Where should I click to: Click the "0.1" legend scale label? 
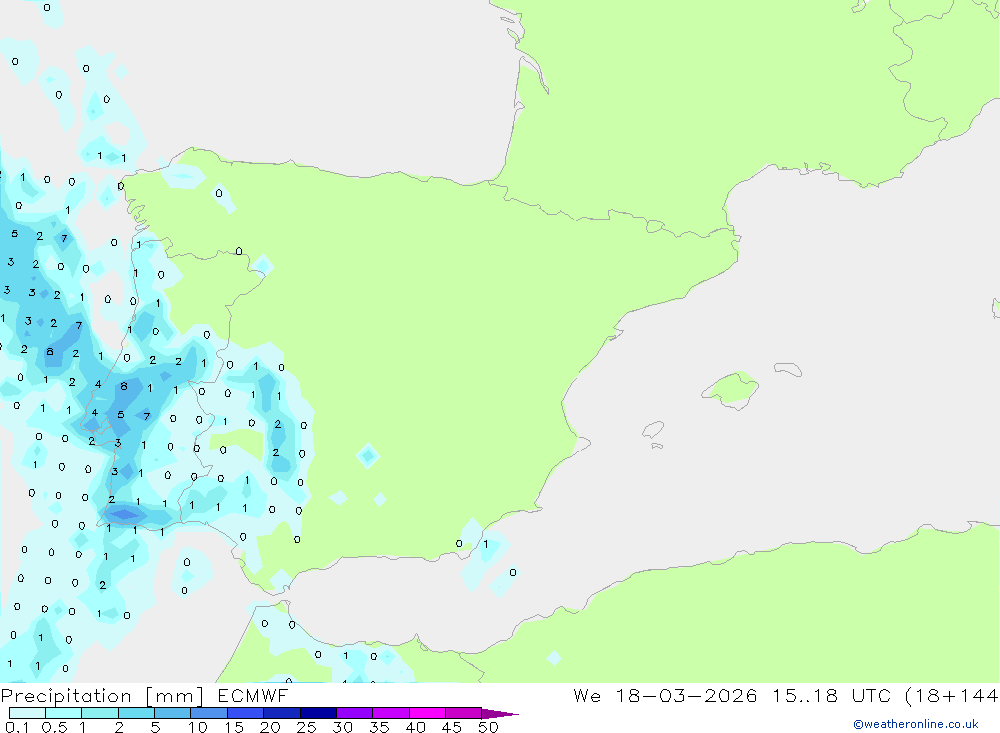click(17, 727)
